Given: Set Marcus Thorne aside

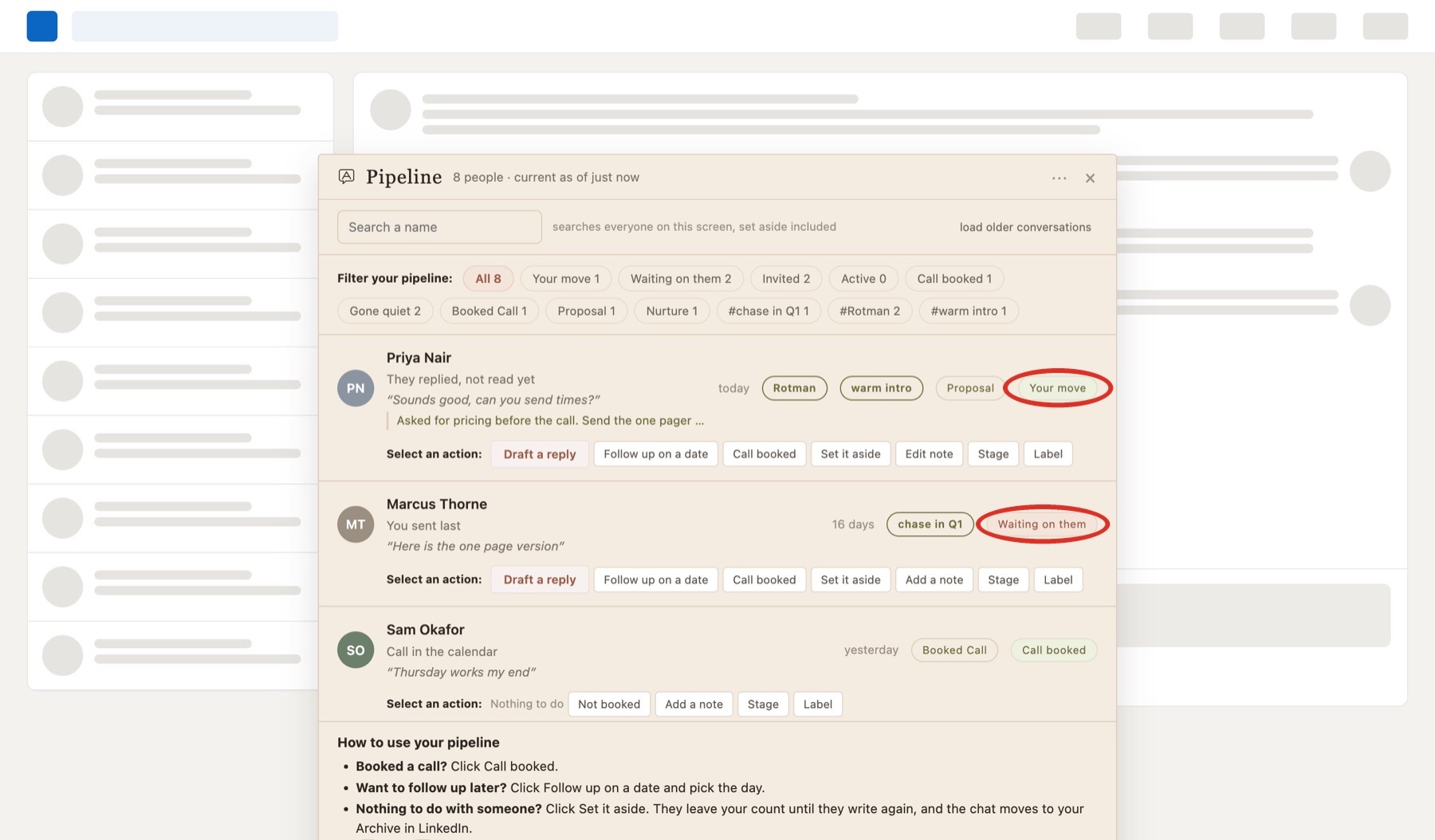Looking at the screenshot, I should (851, 579).
